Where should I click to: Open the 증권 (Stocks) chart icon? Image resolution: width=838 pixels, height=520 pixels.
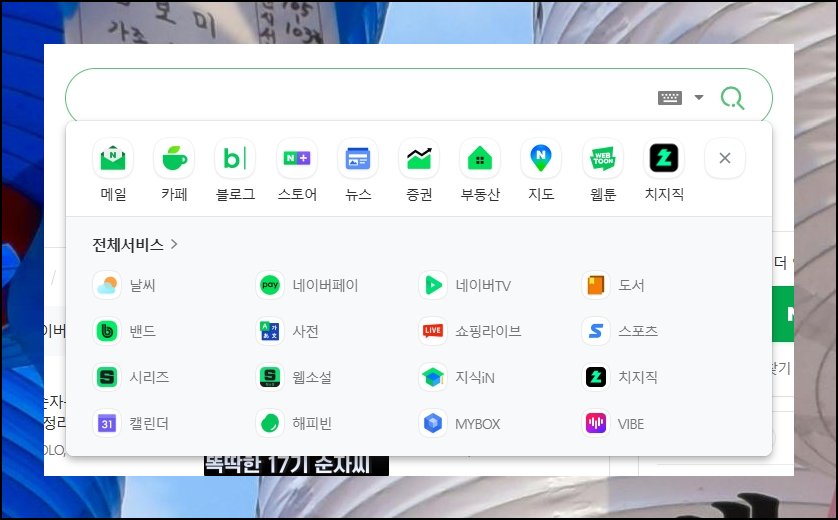(x=419, y=158)
